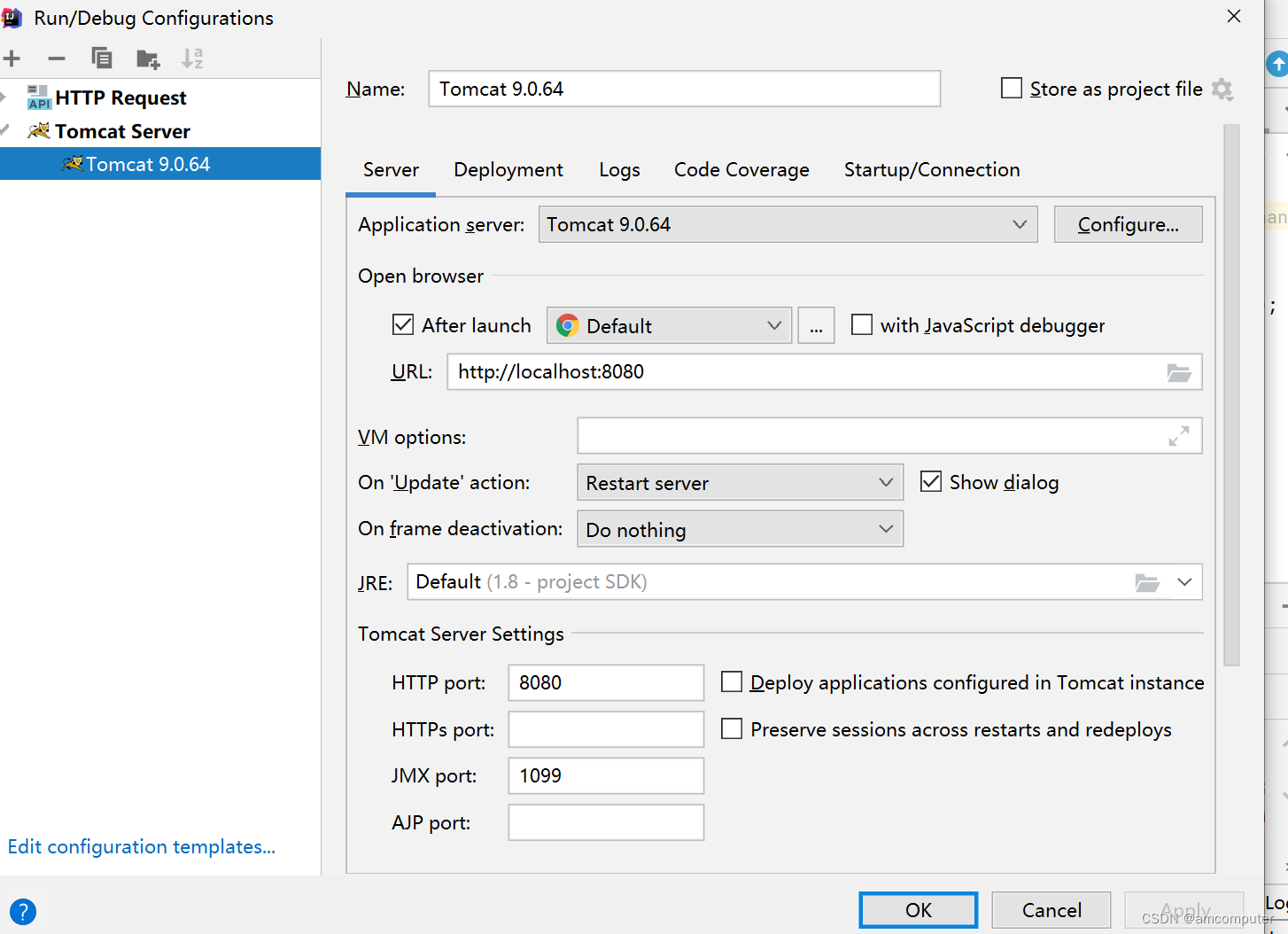The height and width of the screenshot is (934, 1288).
Task: Open On frame deactivation dropdown
Action: pyautogui.click(x=740, y=529)
